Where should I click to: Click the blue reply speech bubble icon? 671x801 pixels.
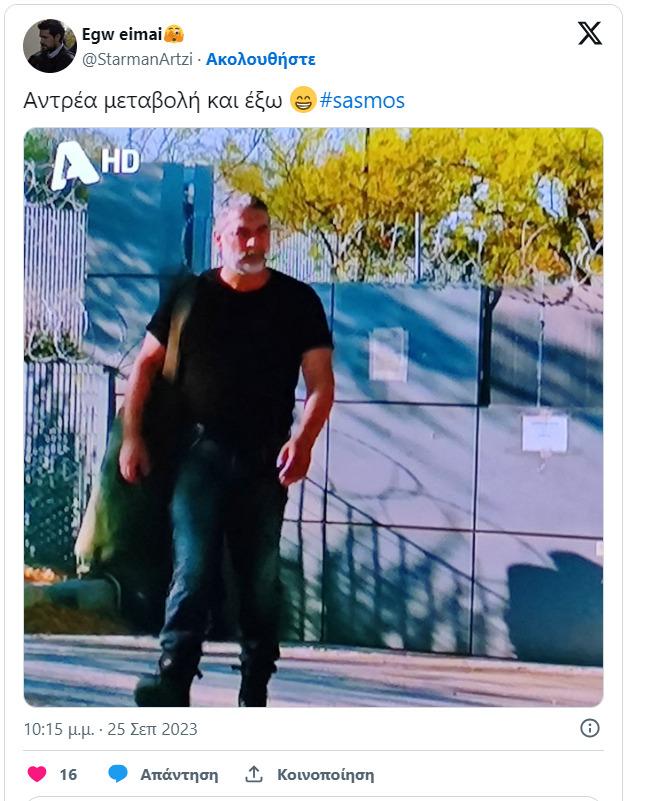click(x=118, y=774)
